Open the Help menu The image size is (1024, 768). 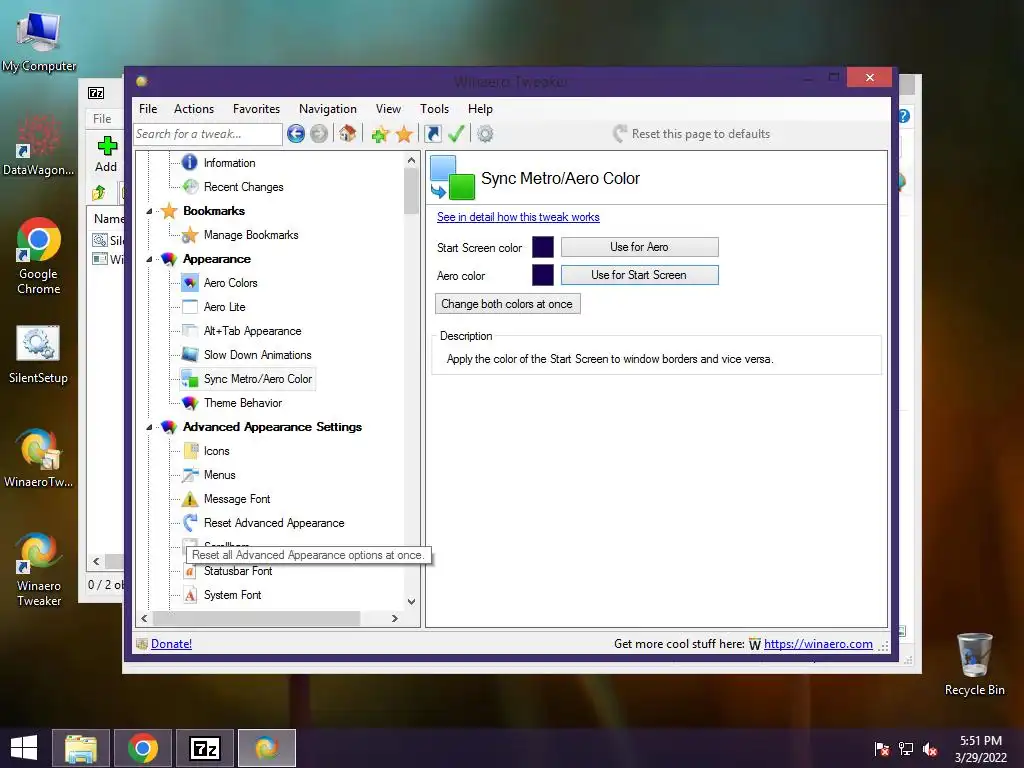480,108
